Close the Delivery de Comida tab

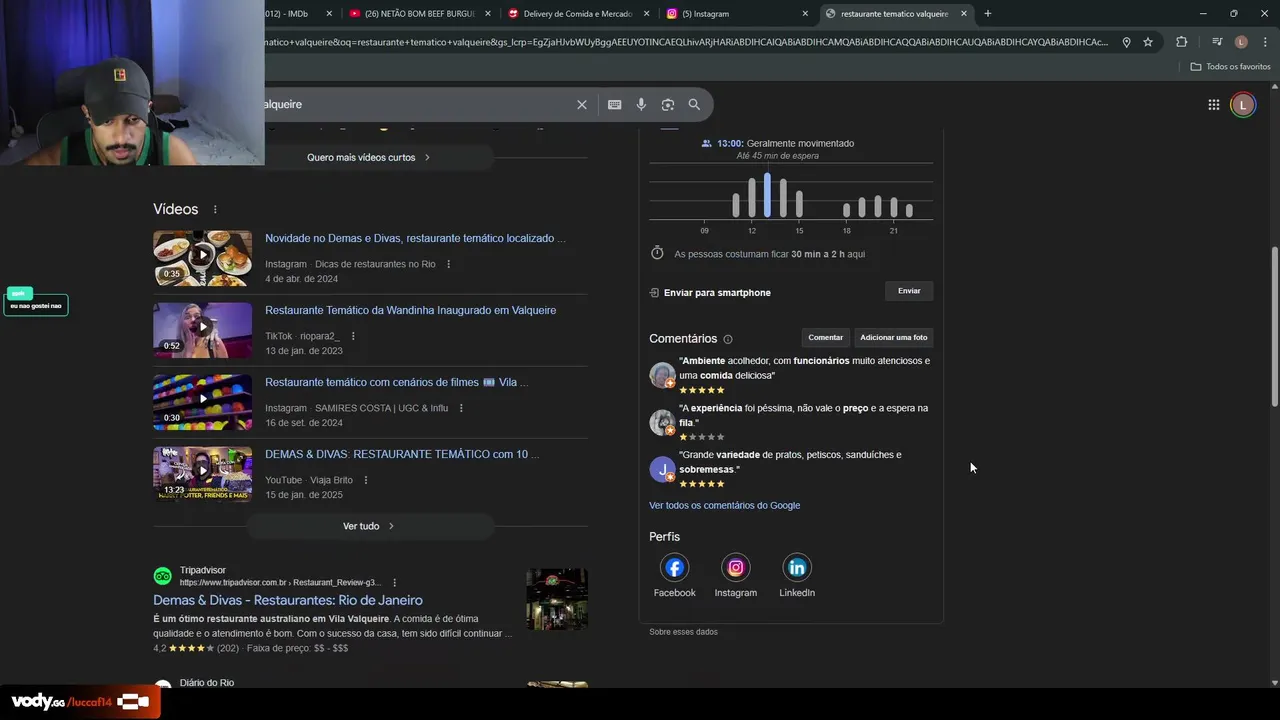tap(646, 13)
